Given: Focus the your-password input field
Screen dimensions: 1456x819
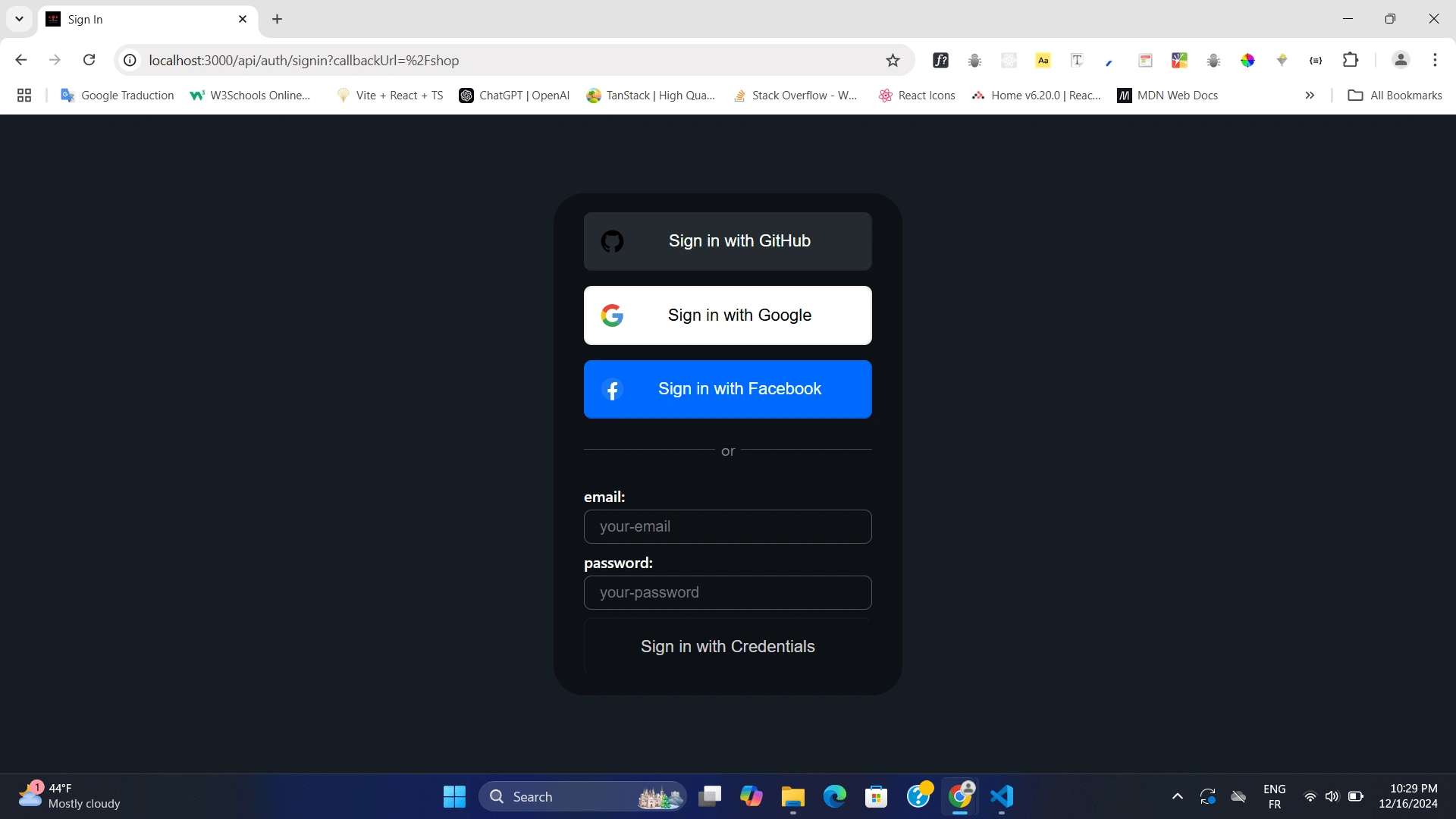Looking at the screenshot, I should (728, 593).
